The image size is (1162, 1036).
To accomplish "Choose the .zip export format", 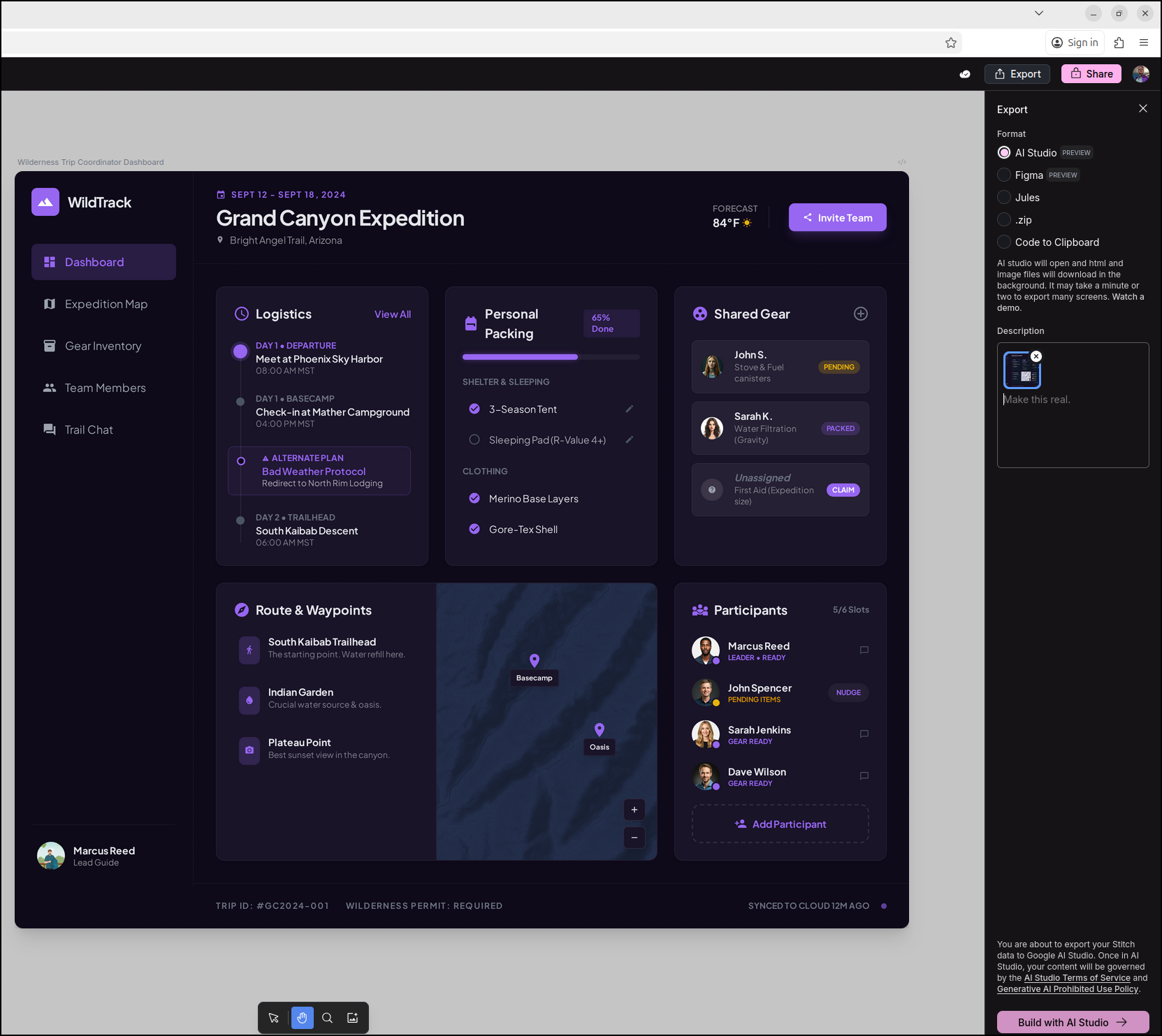I will point(1004,219).
